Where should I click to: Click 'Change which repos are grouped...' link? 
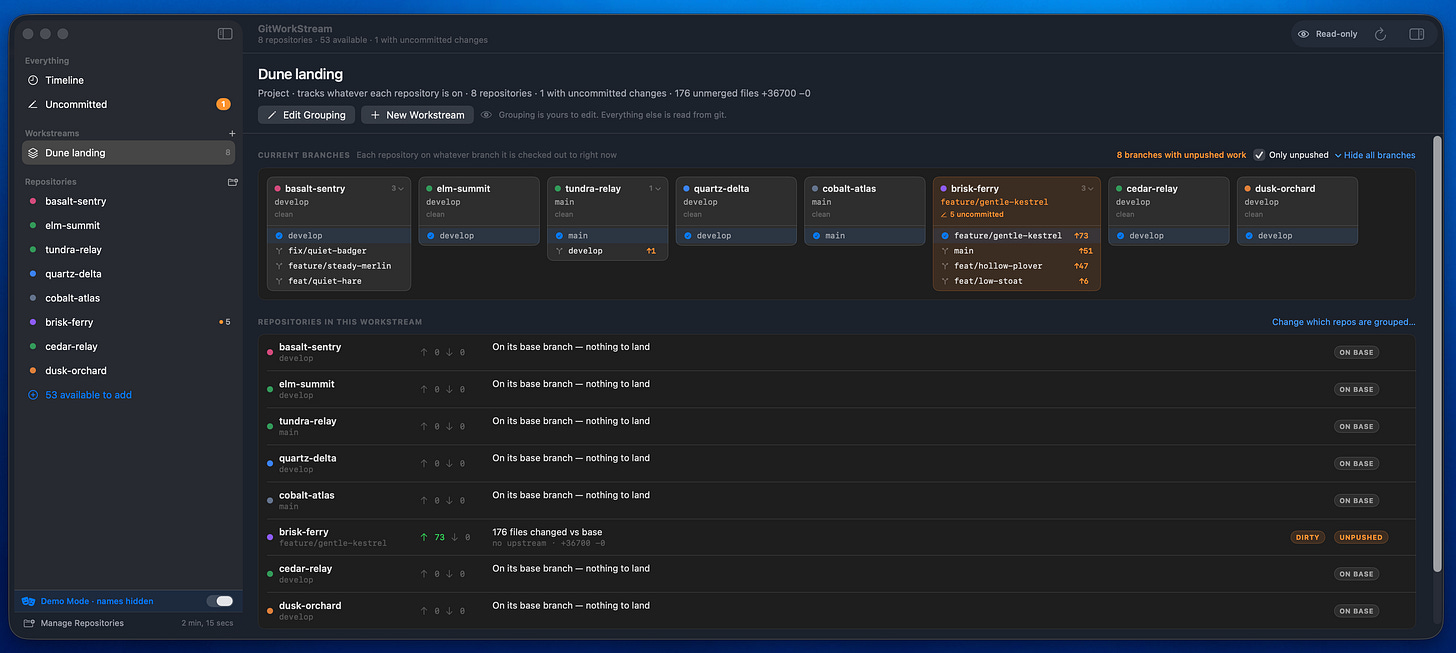point(1343,322)
